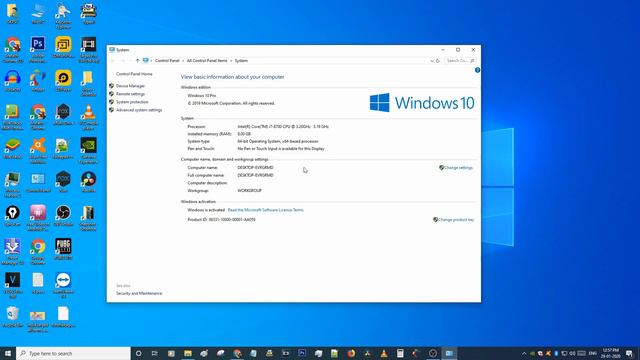Select the Adobe Photoshop desktop shortcut
The width and height of the screenshot is (640, 360).
point(38,49)
